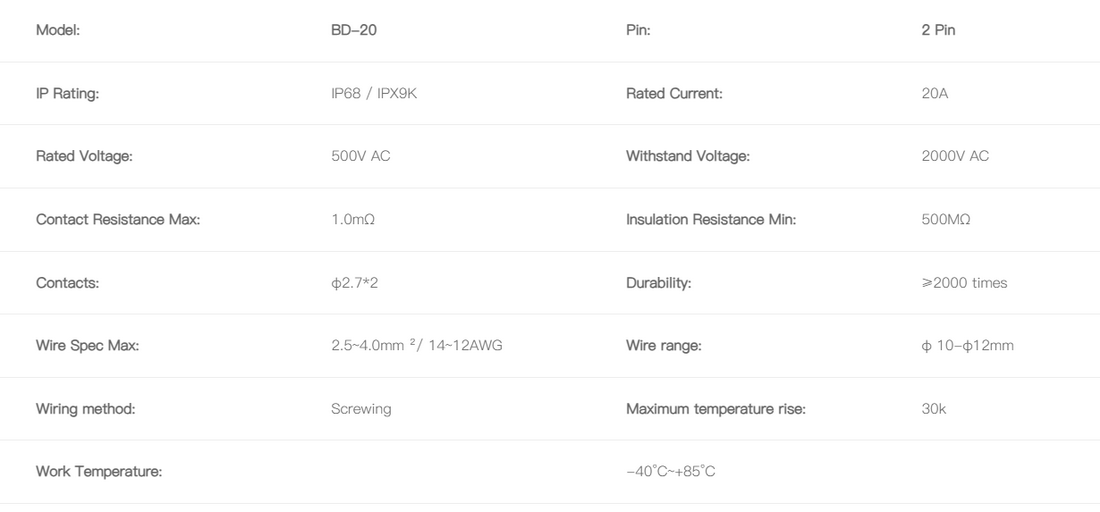Image resolution: width=1100 pixels, height=512 pixels.
Task: Click the 2.5~4.0mm² / 14~12AWG text
Action: 417,345
